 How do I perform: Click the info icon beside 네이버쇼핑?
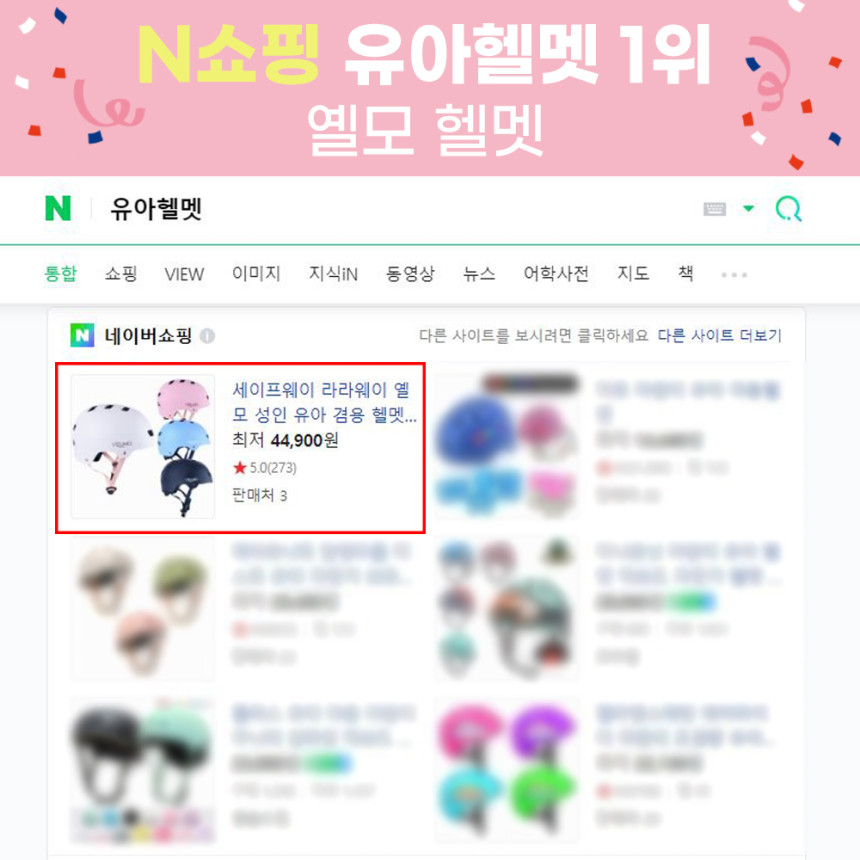point(207,336)
